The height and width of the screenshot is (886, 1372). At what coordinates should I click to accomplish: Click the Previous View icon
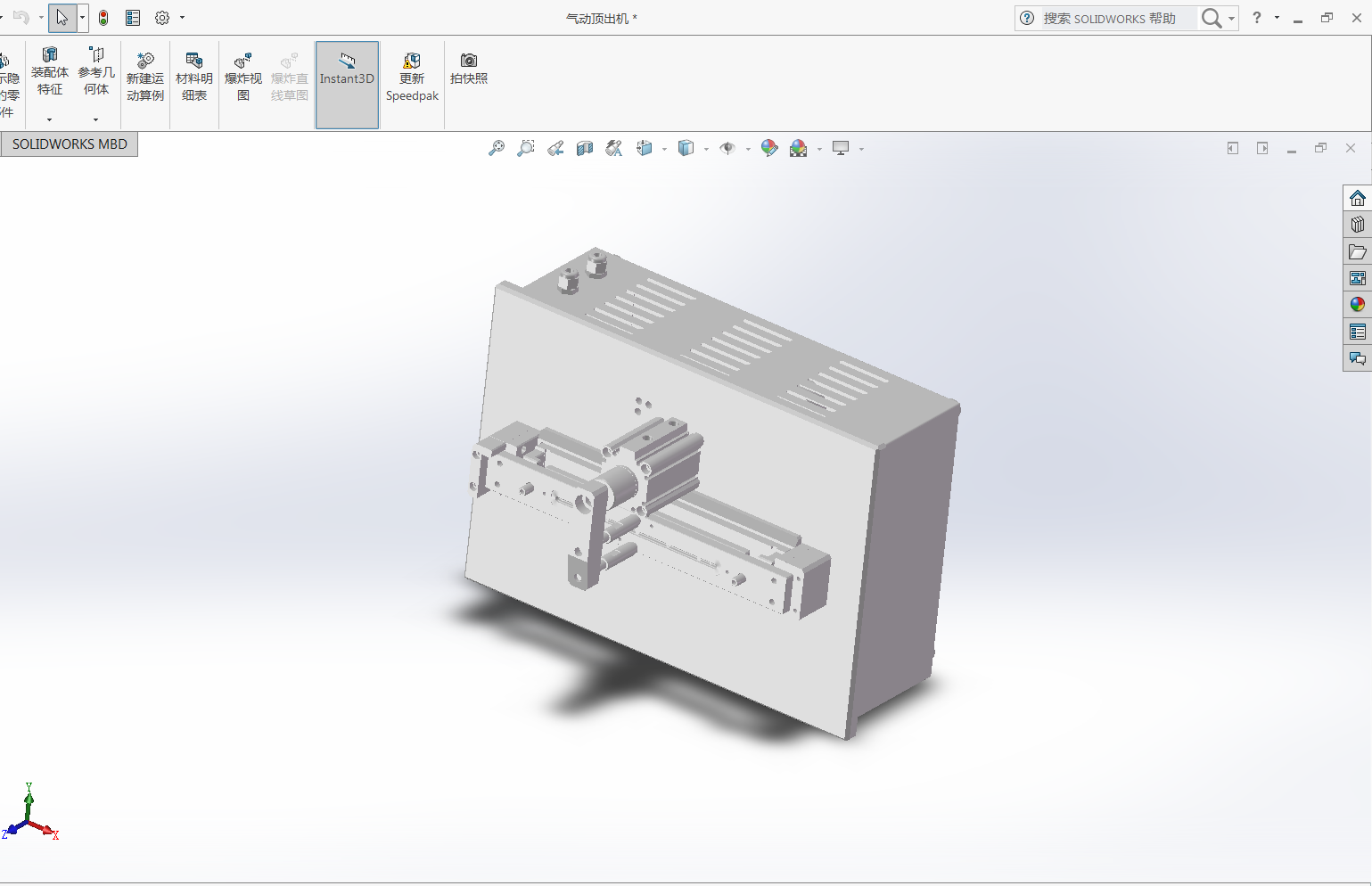[555, 149]
